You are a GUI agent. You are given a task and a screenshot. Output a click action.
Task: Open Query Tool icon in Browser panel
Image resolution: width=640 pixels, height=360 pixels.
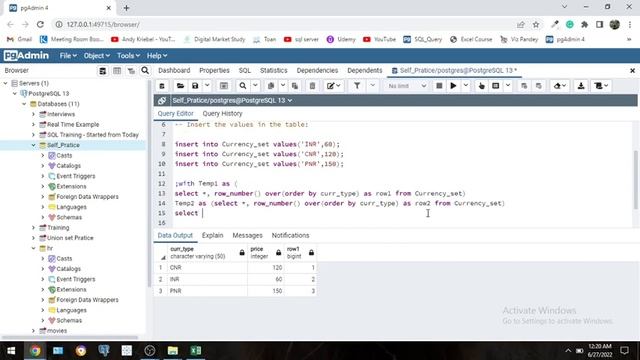(102, 71)
